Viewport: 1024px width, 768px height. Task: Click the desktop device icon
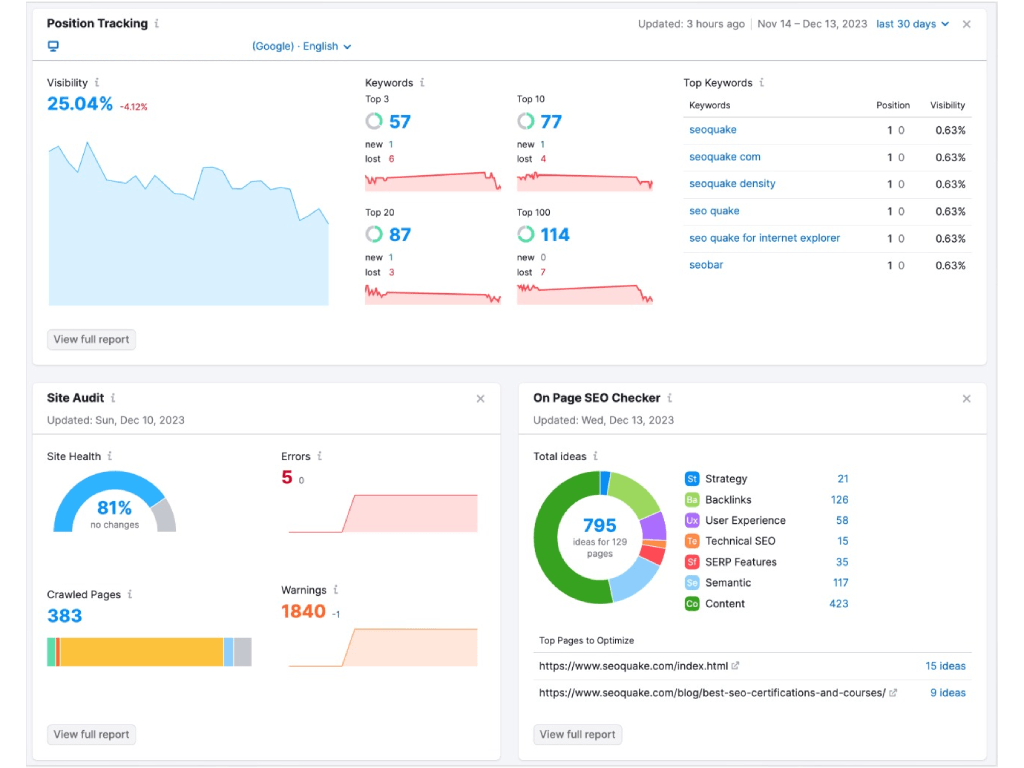click(53, 46)
